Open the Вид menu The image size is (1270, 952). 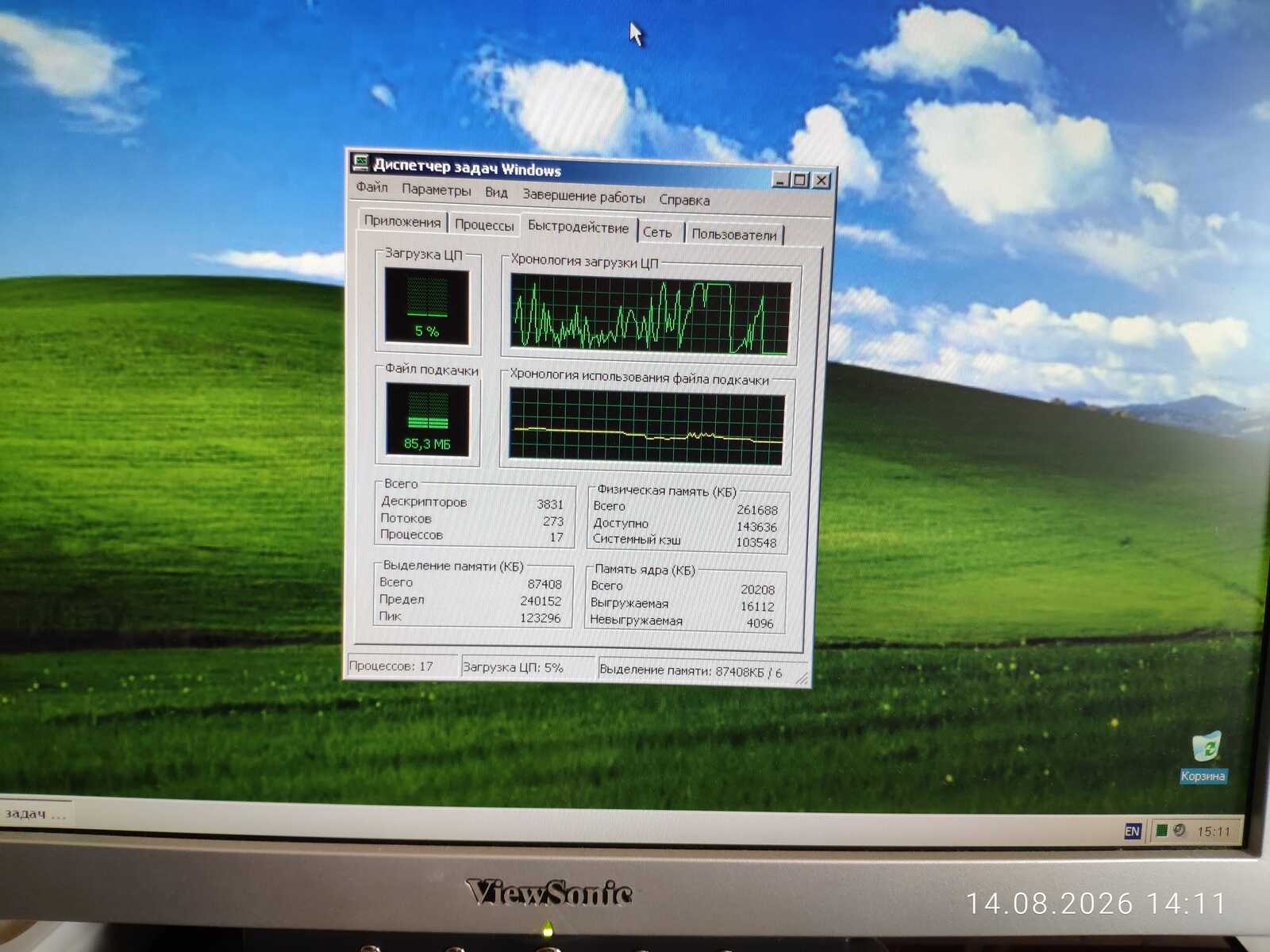[x=496, y=192]
